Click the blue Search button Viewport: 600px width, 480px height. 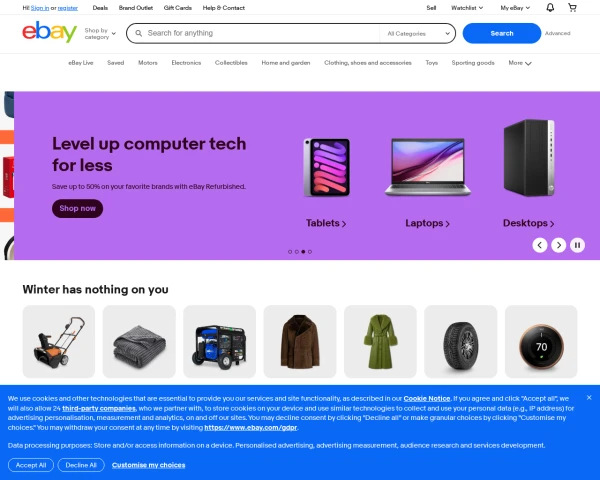pyautogui.click(x=502, y=33)
